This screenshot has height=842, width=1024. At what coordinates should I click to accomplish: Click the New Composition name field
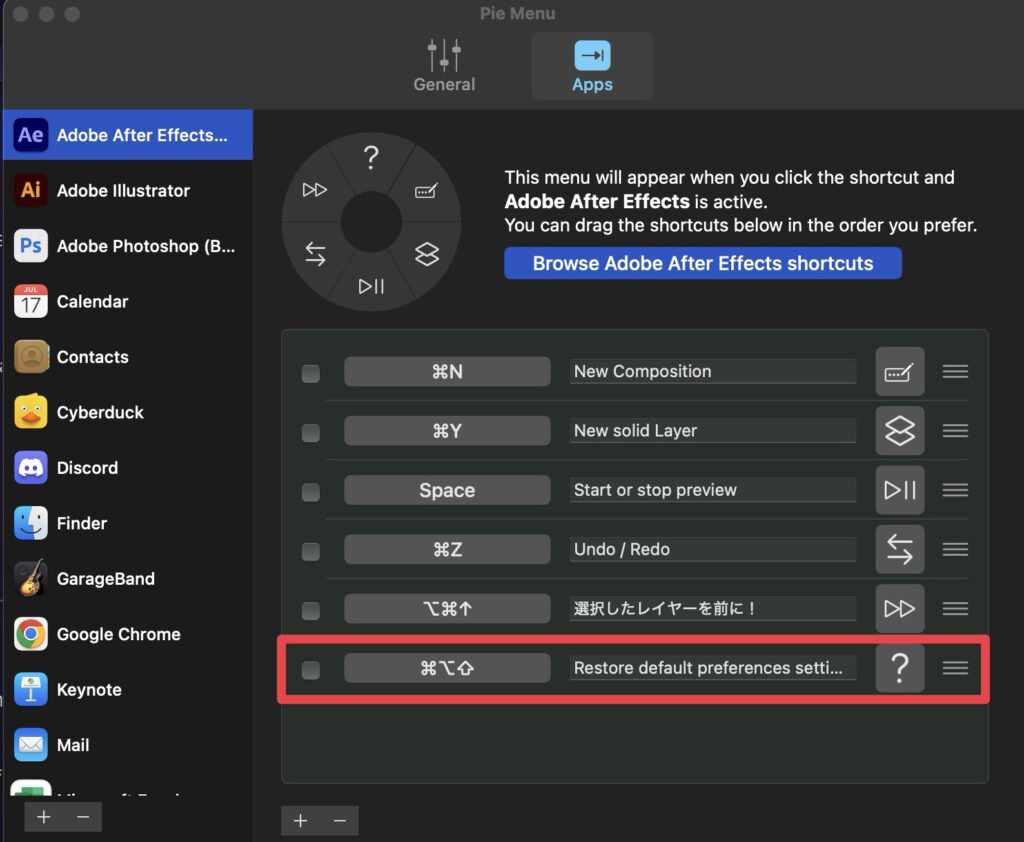[712, 371]
